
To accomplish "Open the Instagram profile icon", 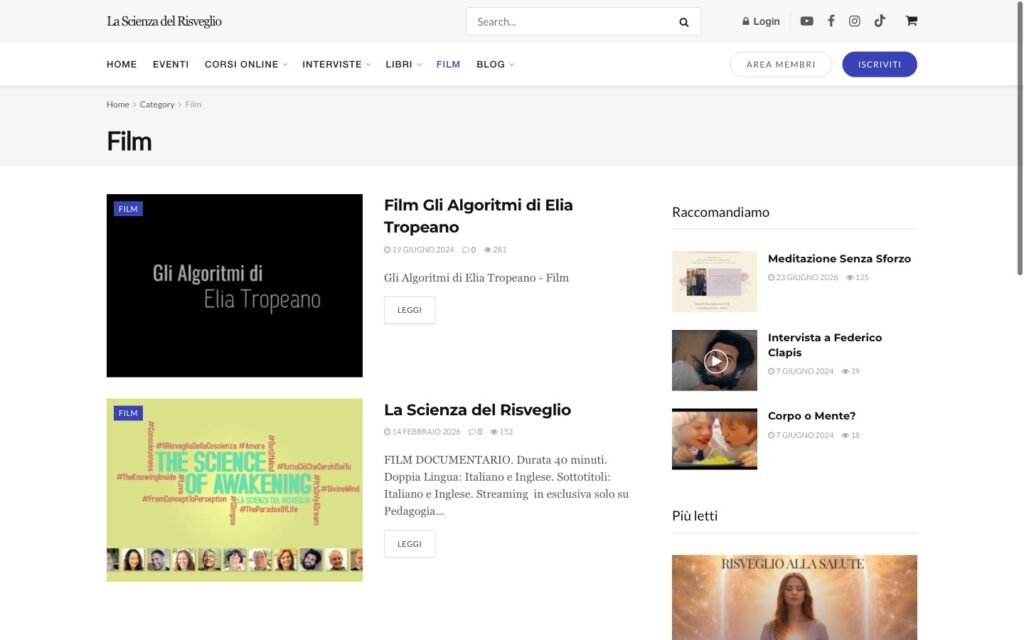I will tap(854, 21).
